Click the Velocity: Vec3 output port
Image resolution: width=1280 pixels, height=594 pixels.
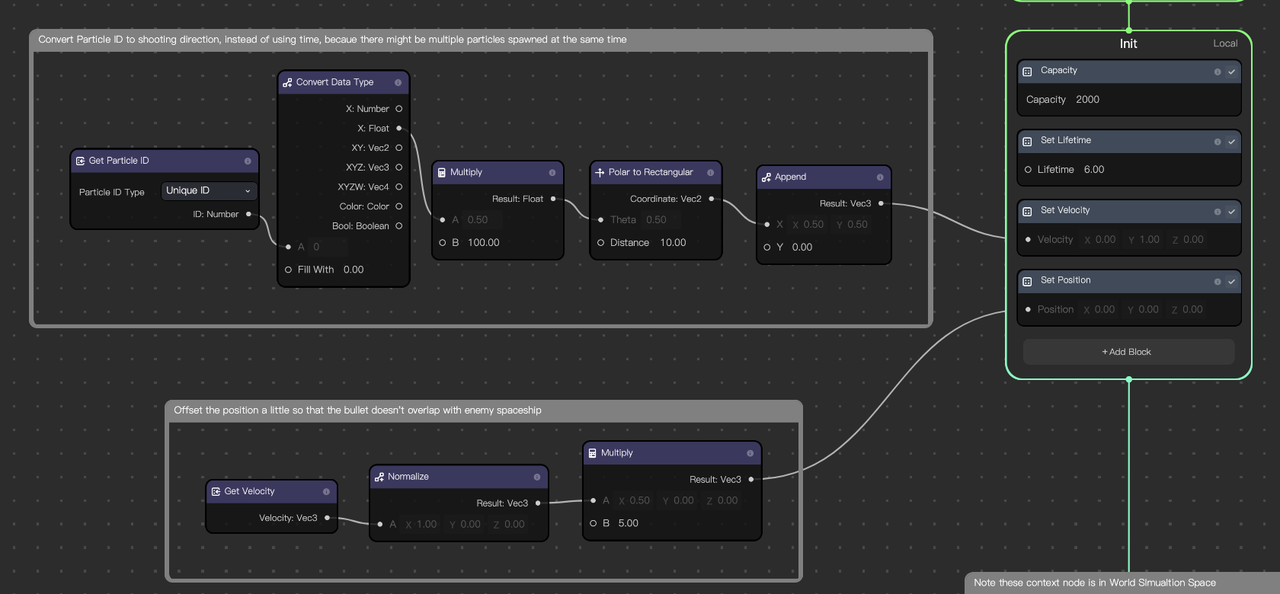(327, 518)
